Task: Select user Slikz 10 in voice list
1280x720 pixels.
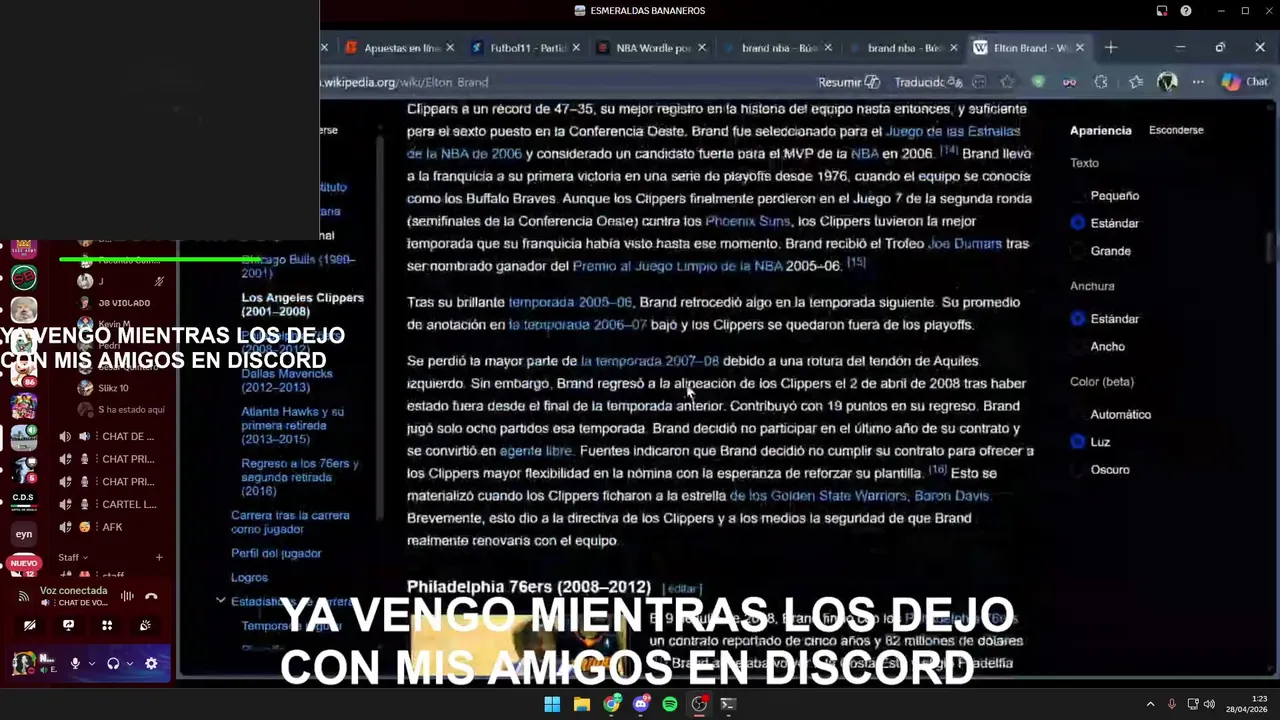Action: tap(113, 388)
